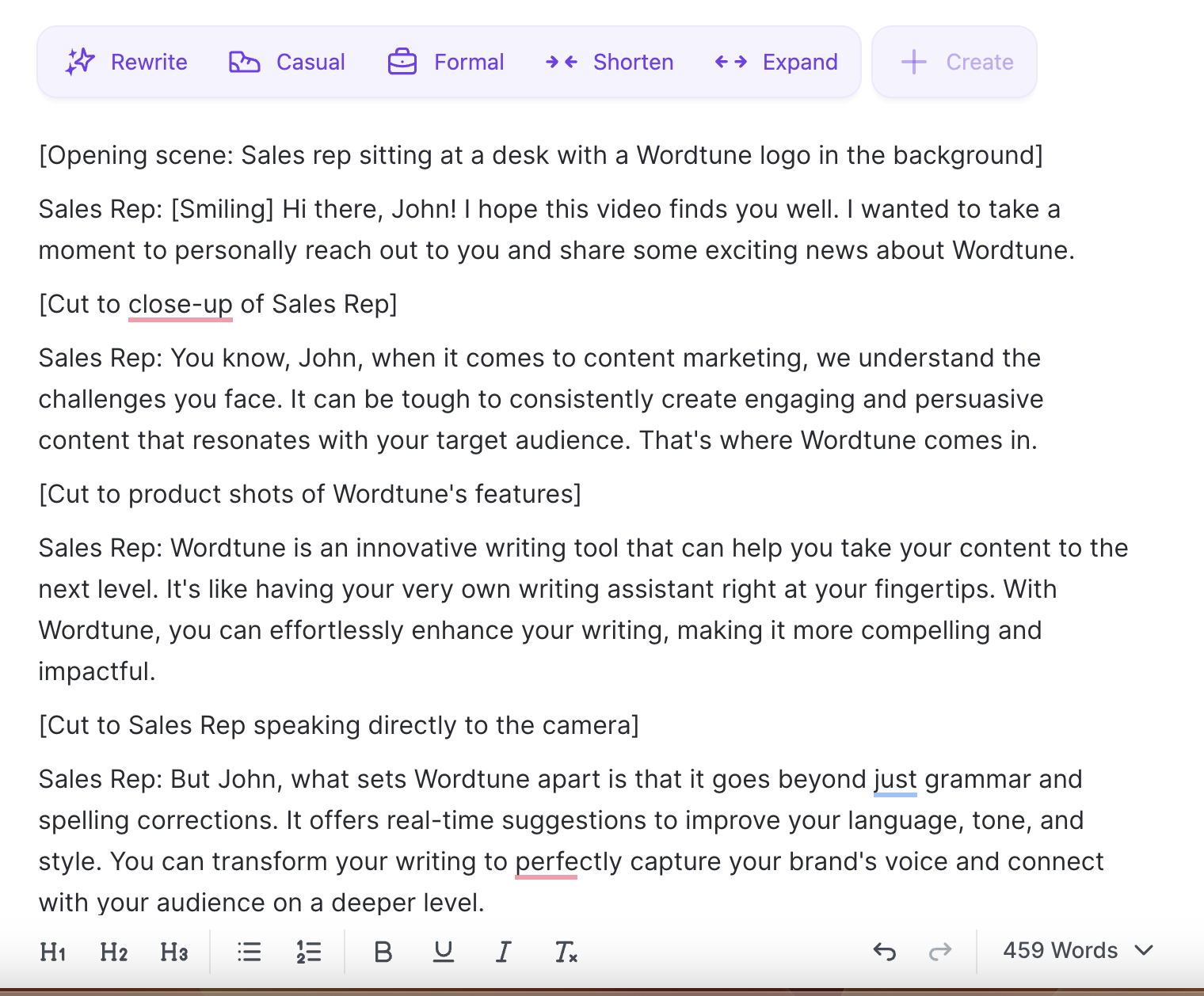Apply Heading 1 style
The image size is (1204, 996).
click(x=53, y=952)
